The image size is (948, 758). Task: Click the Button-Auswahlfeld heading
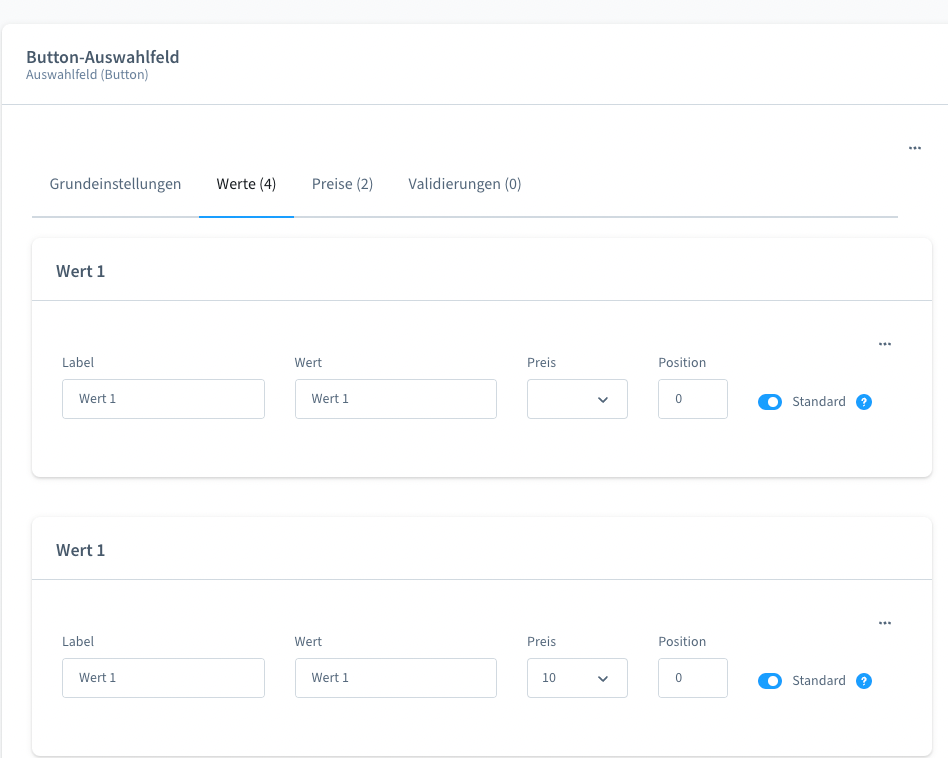(103, 57)
